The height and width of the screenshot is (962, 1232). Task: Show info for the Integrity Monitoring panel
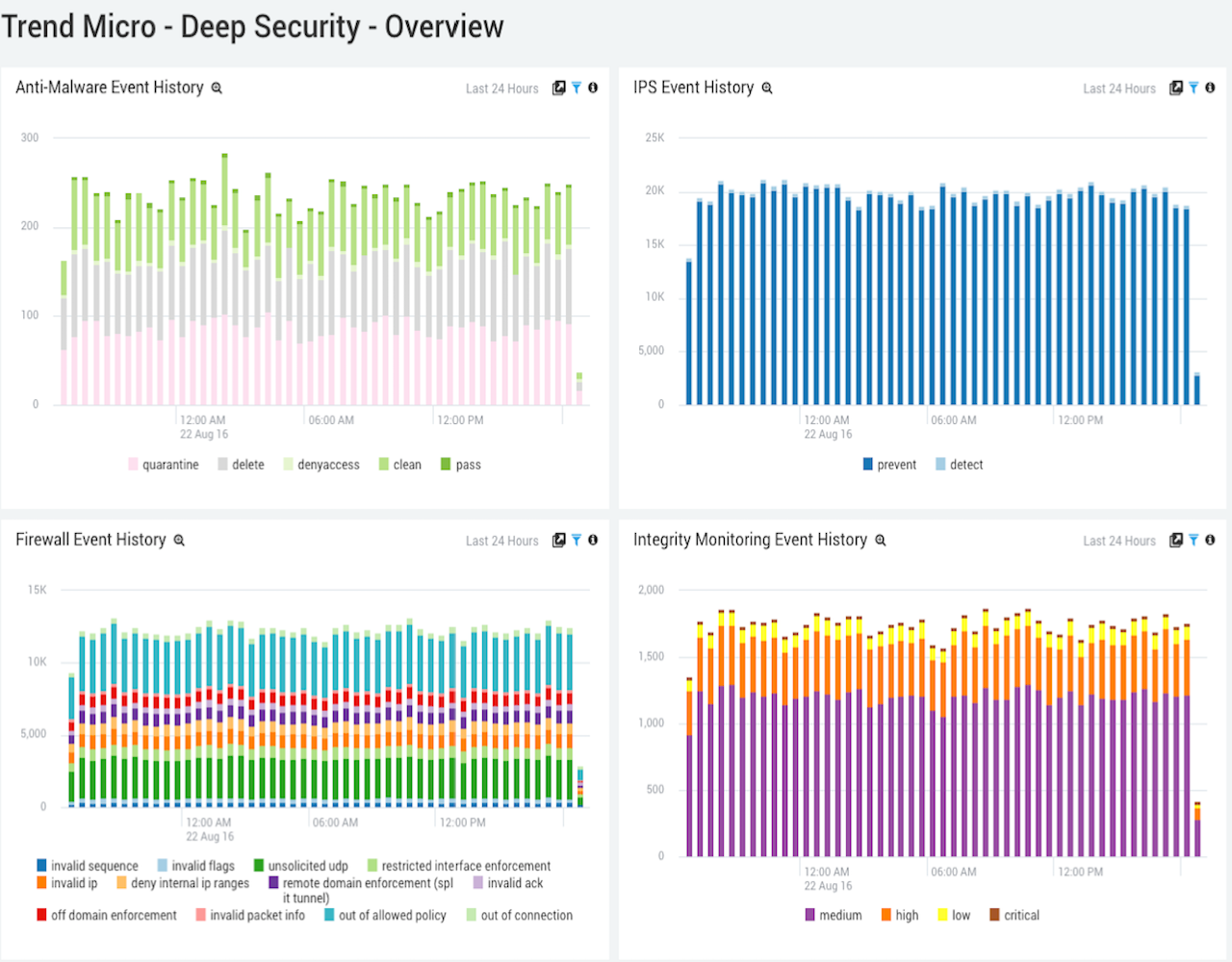[1210, 540]
